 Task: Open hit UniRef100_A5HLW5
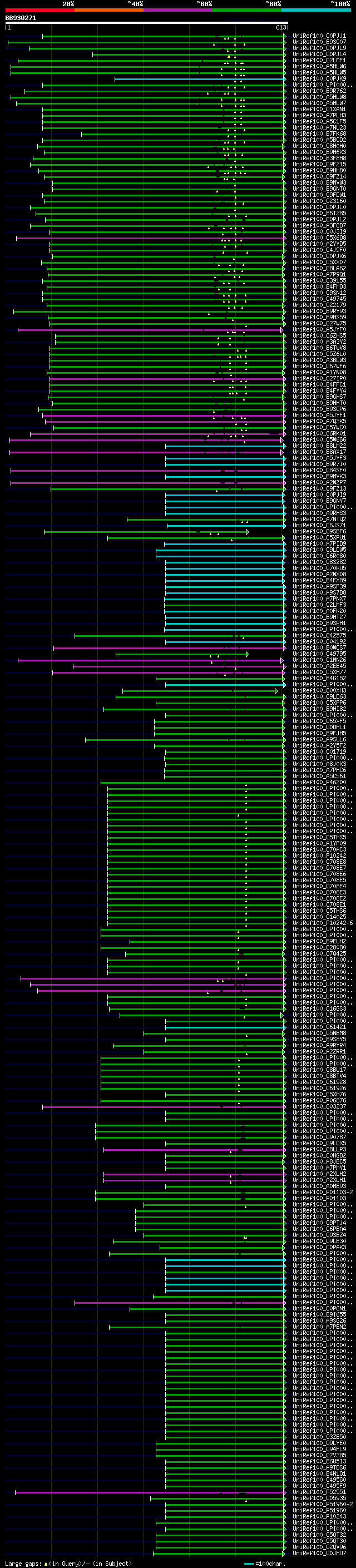pos(319,72)
